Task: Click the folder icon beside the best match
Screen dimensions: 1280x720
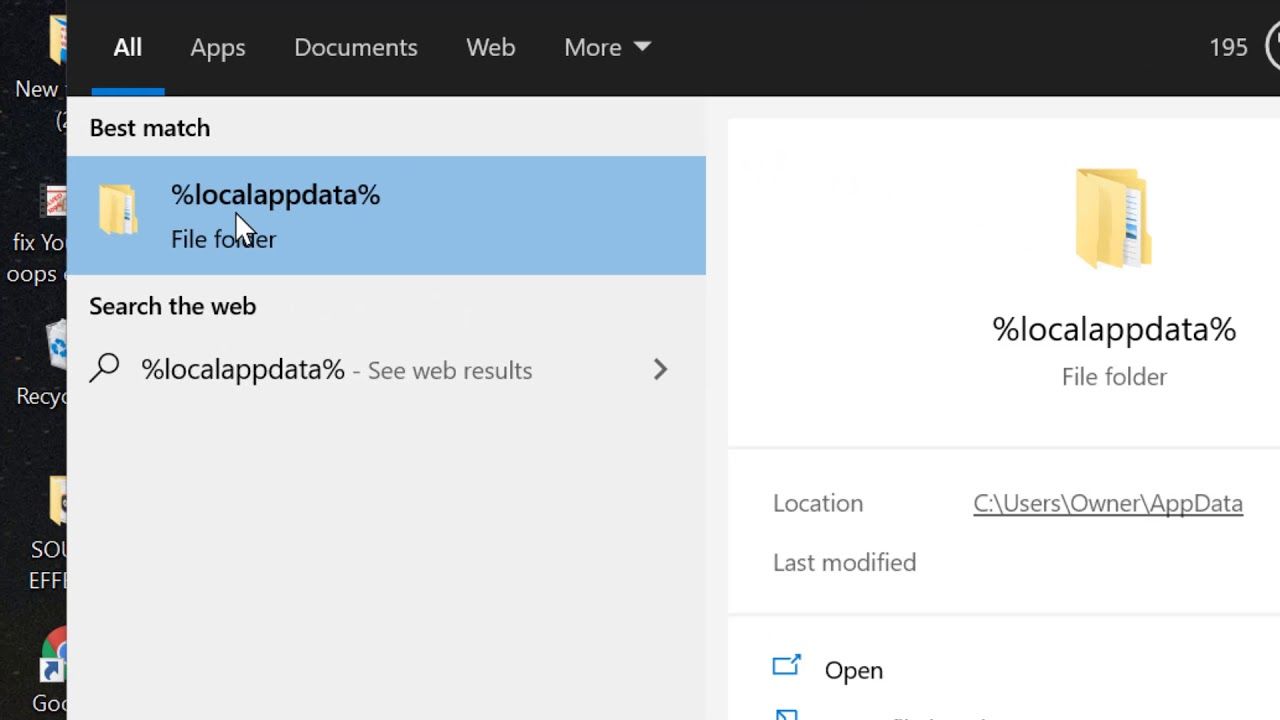Action: click(118, 210)
